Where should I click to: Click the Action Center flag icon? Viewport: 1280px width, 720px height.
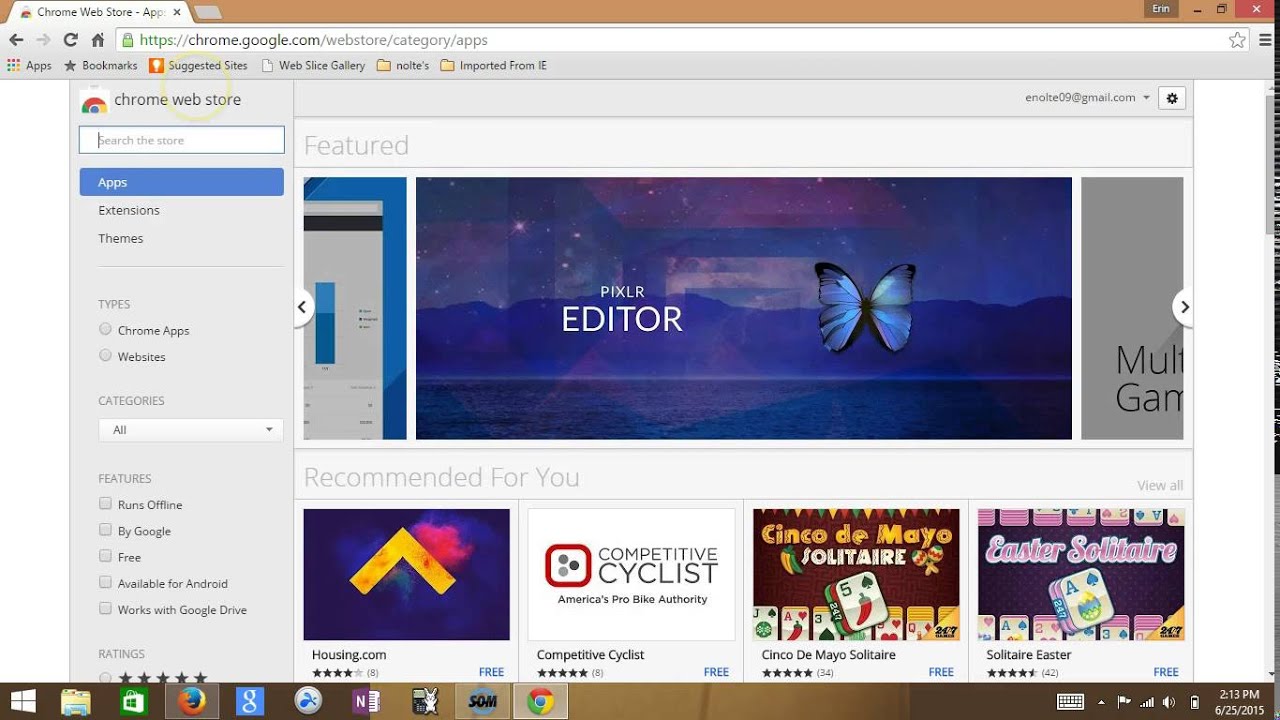click(x=1123, y=701)
